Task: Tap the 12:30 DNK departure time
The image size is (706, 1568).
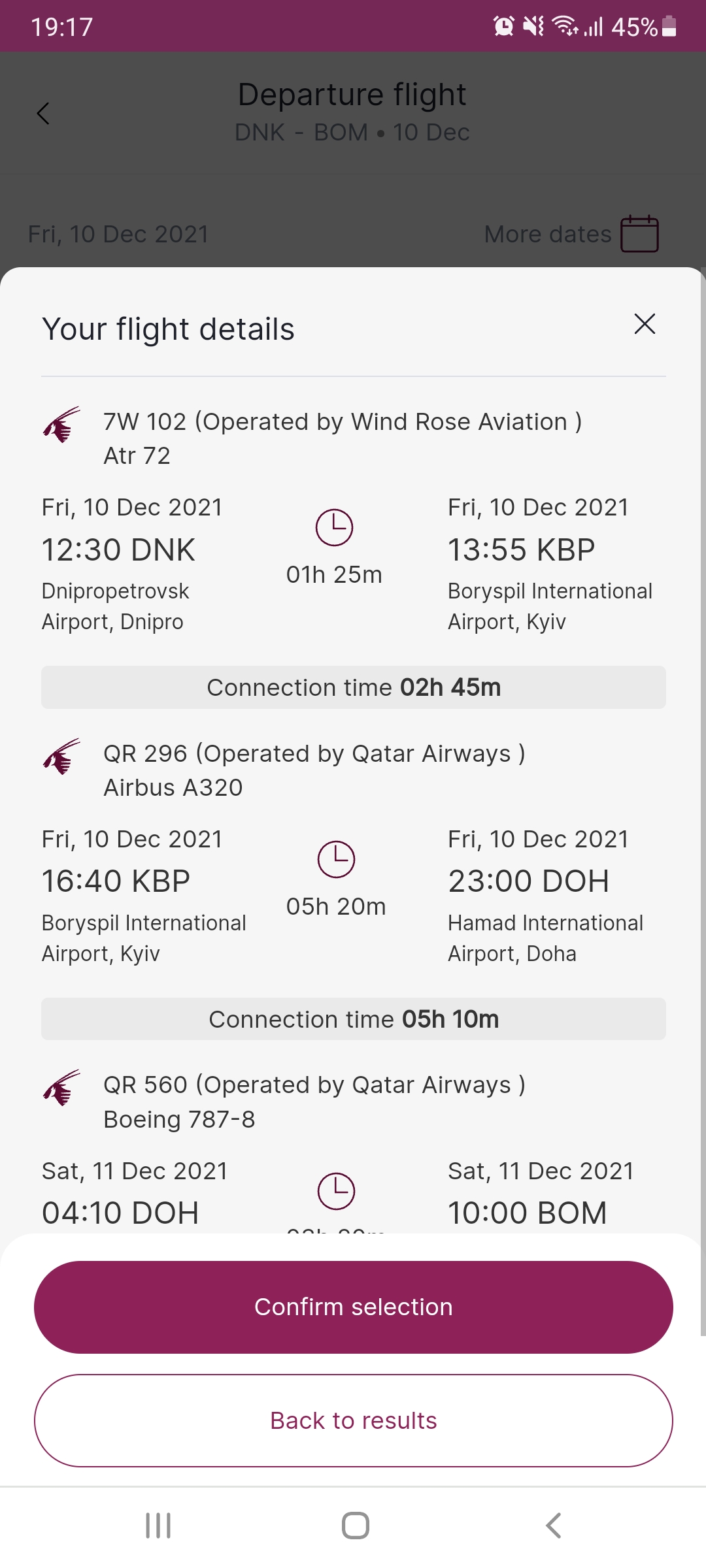Action: point(118,550)
